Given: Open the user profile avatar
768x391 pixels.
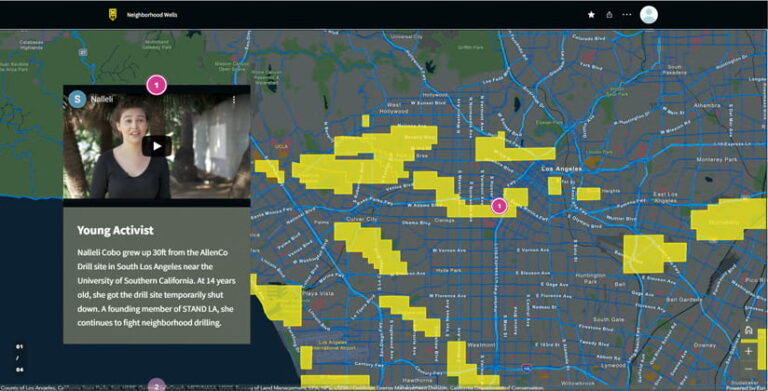Looking at the screenshot, I should pyautogui.click(x=648, y=15).
